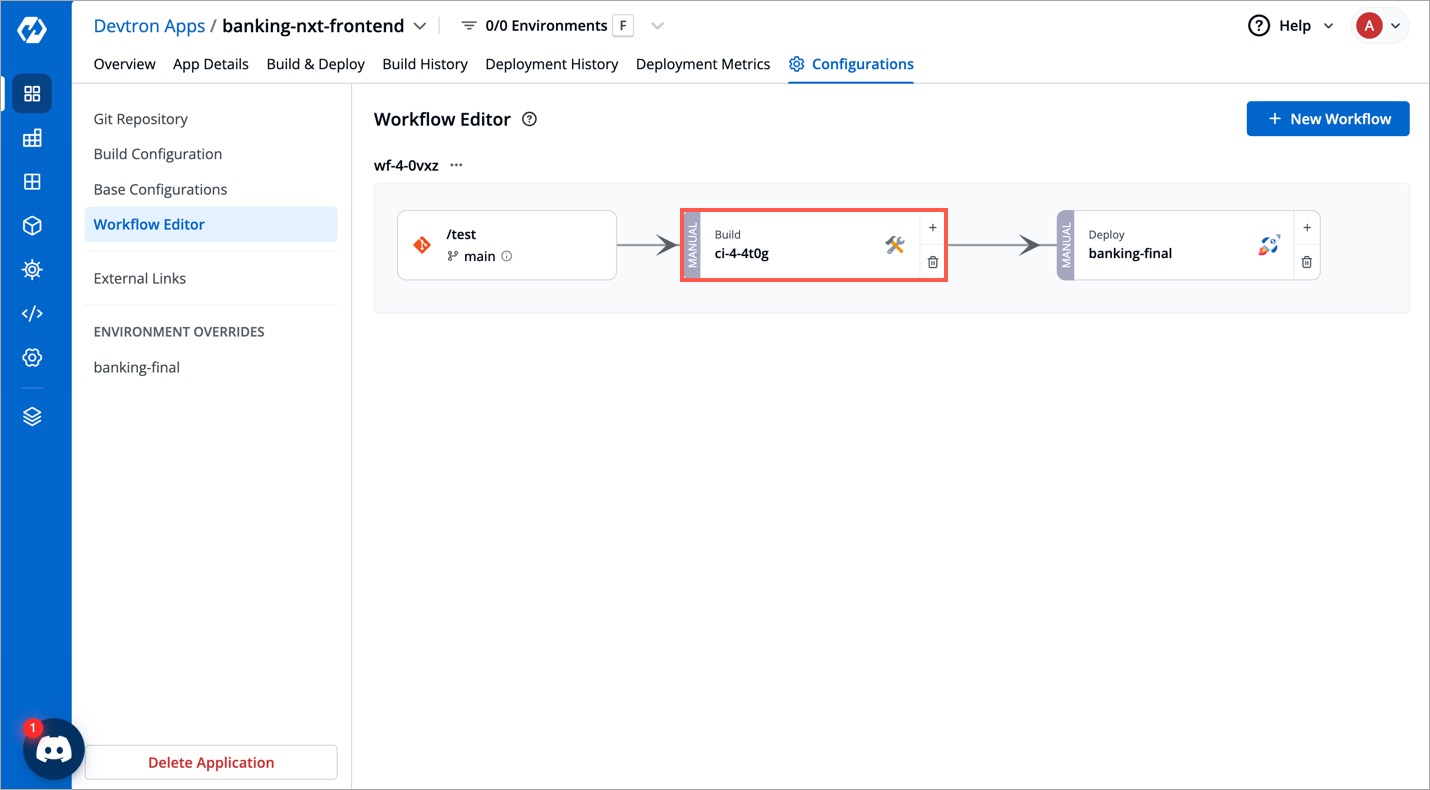Open the Environments filter dropdown
Screen dimensions: 1430x790
tap(657, 25)
